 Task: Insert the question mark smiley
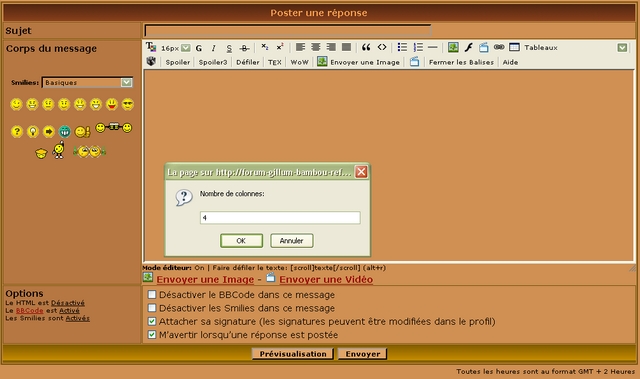point(16,131)
